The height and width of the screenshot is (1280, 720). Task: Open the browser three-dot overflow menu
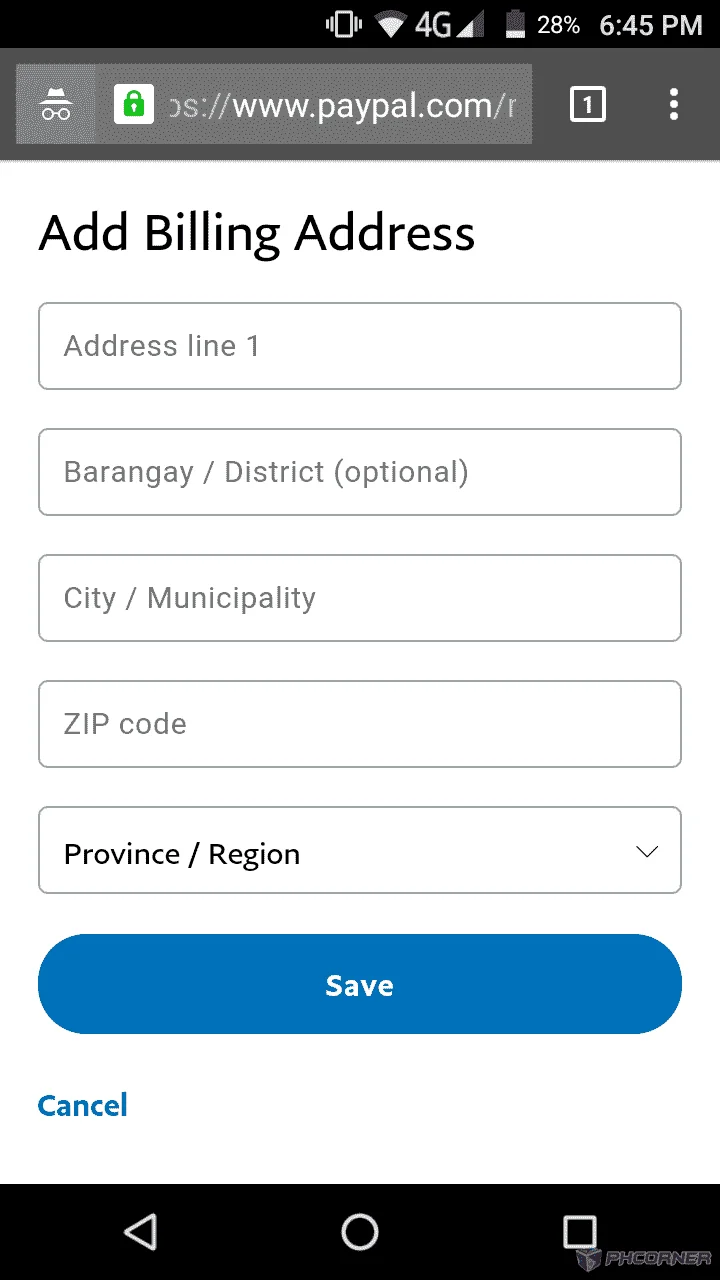pos(674,104)
